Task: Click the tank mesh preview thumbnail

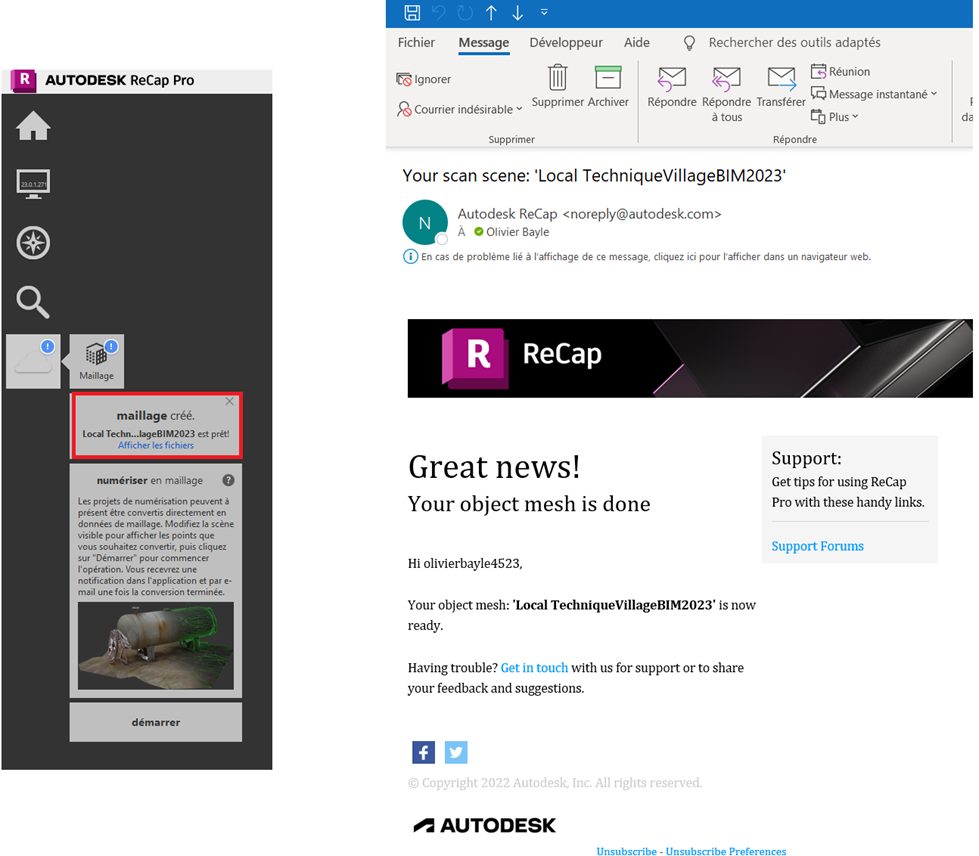Action: coord(155,646)
